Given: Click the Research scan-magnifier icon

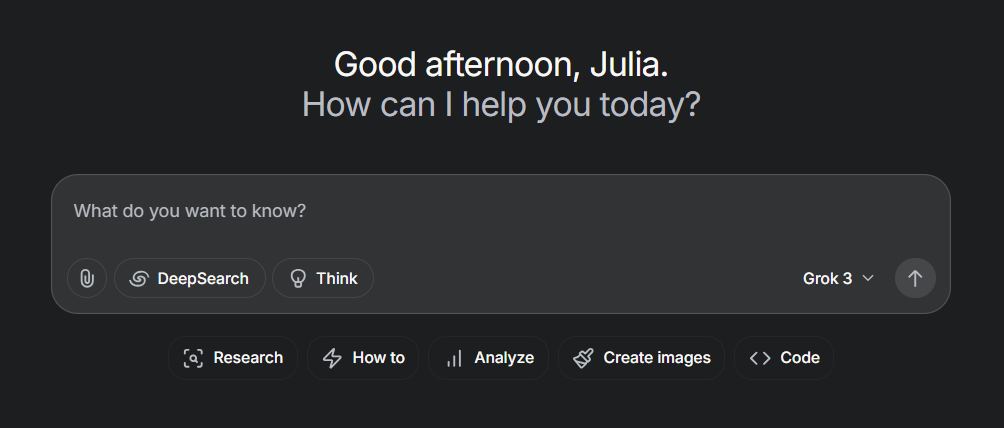Looking at the screenshot, I should click(x=193, y=358).
